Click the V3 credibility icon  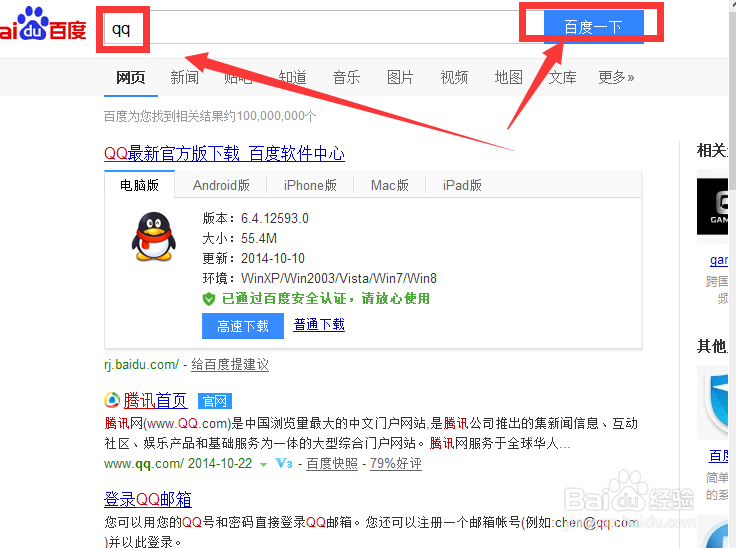point(284,463)
